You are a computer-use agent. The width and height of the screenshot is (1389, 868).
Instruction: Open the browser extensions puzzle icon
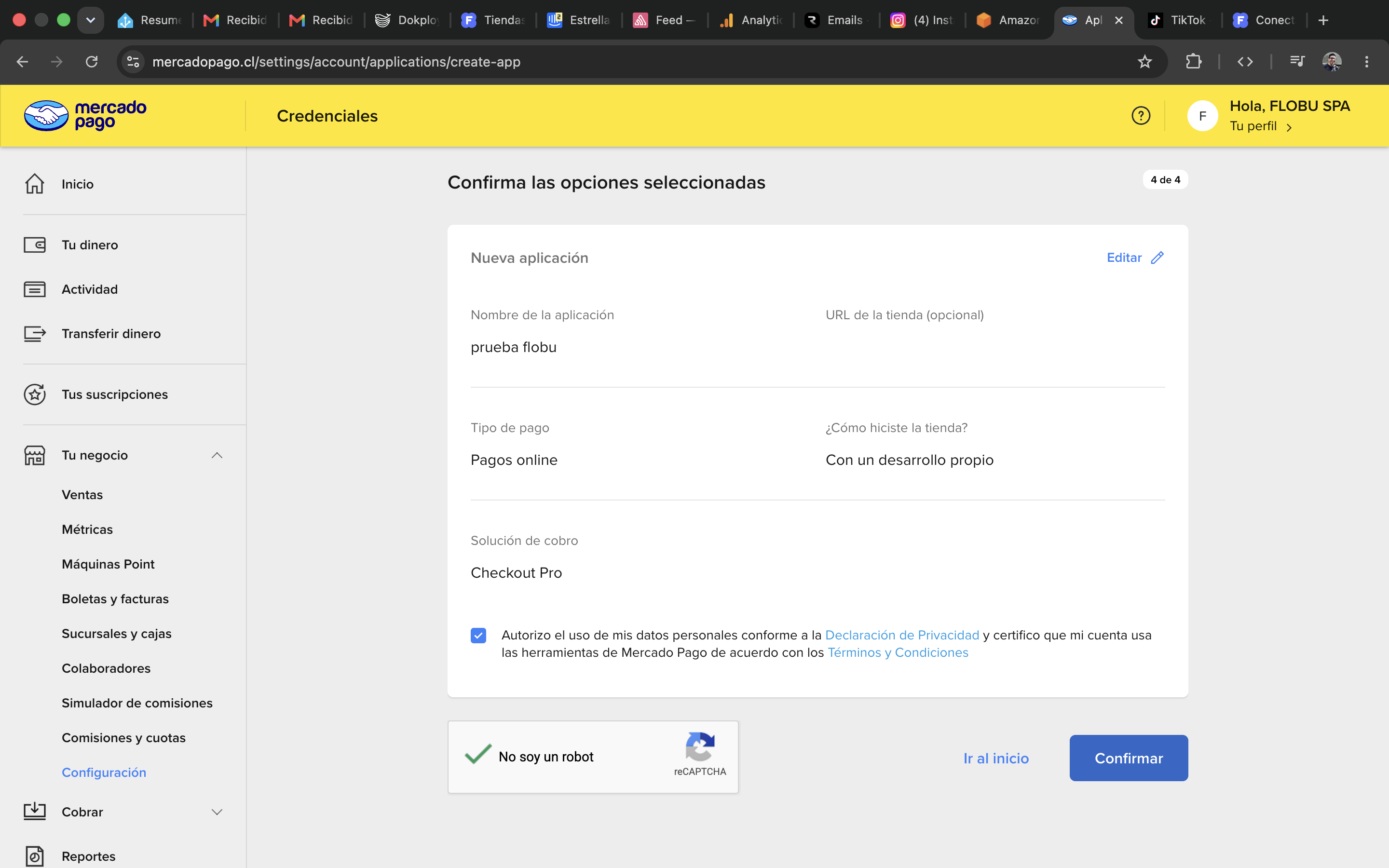(x=1193, y=61)
